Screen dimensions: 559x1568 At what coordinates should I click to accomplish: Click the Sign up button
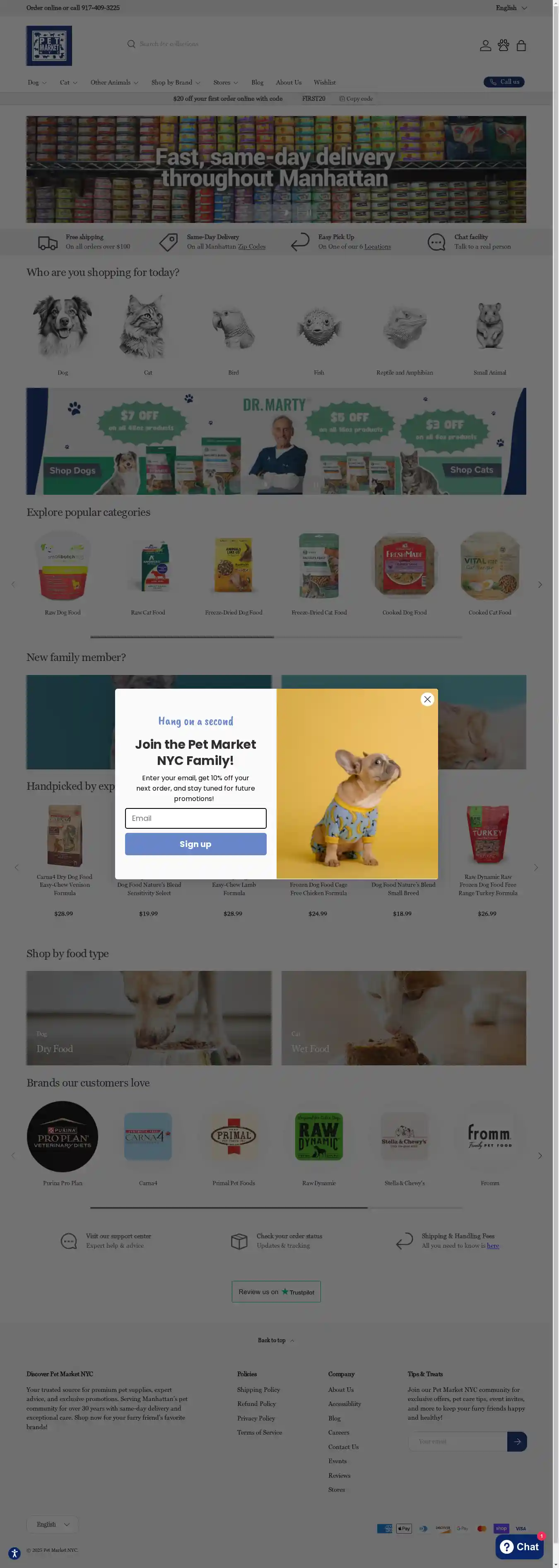[195, 844]
